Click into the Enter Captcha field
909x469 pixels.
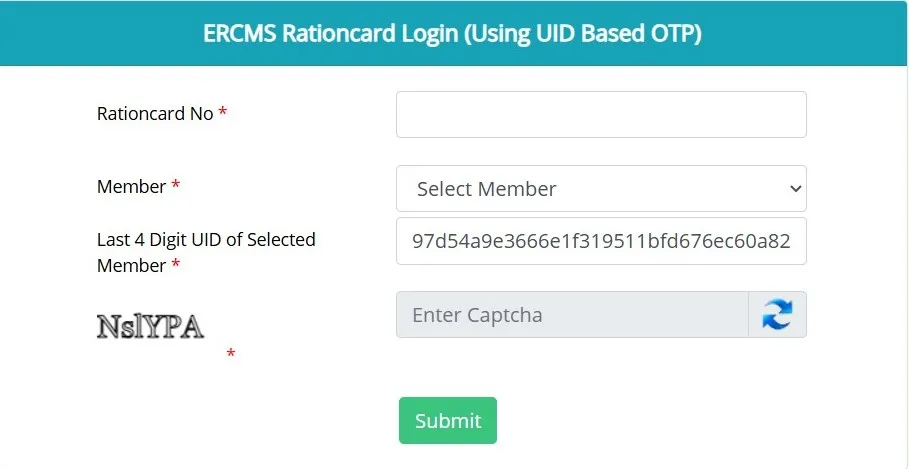pyautogui.click(x=572, y=315)
